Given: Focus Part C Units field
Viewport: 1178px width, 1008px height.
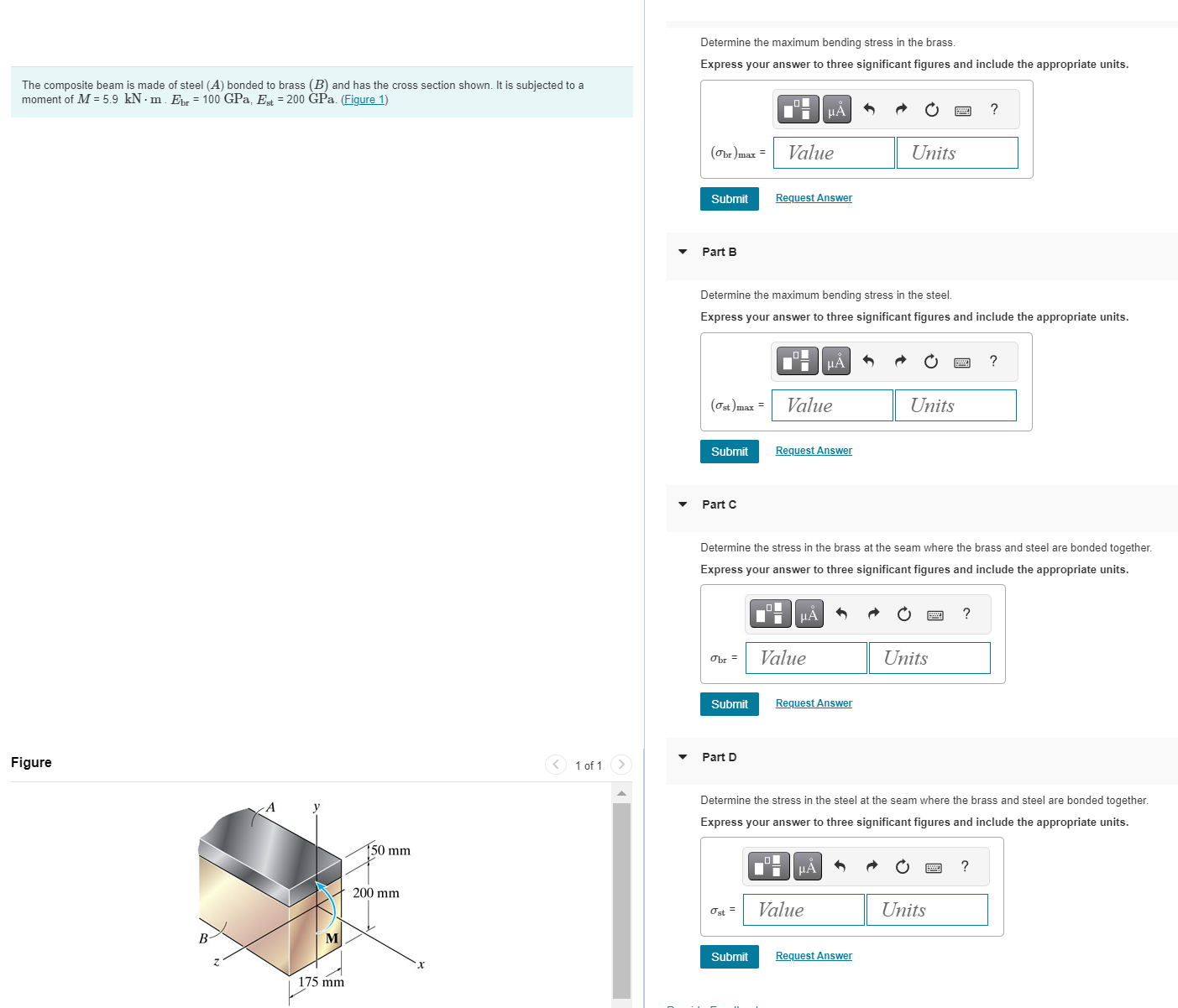Looking at the screenshot, I should 929,658.
